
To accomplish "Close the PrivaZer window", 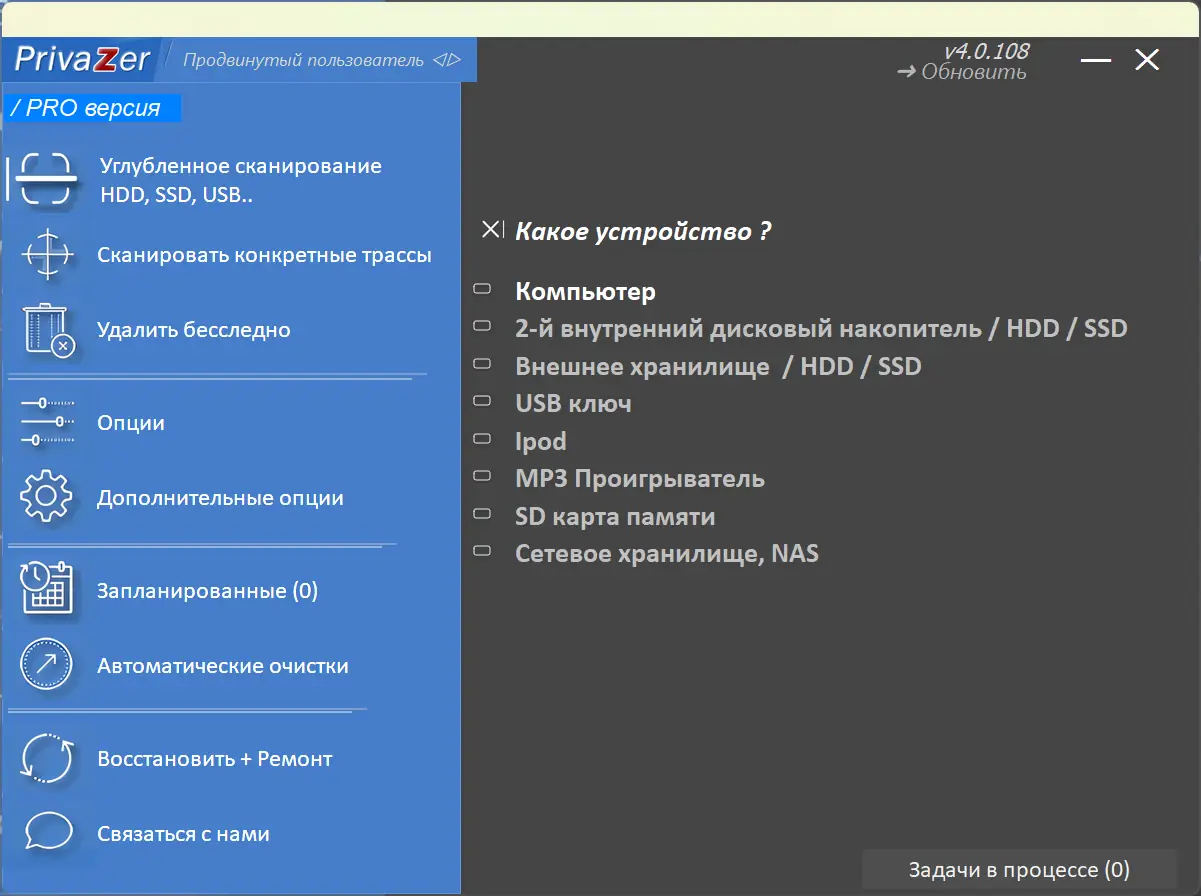I will 1146,60.
